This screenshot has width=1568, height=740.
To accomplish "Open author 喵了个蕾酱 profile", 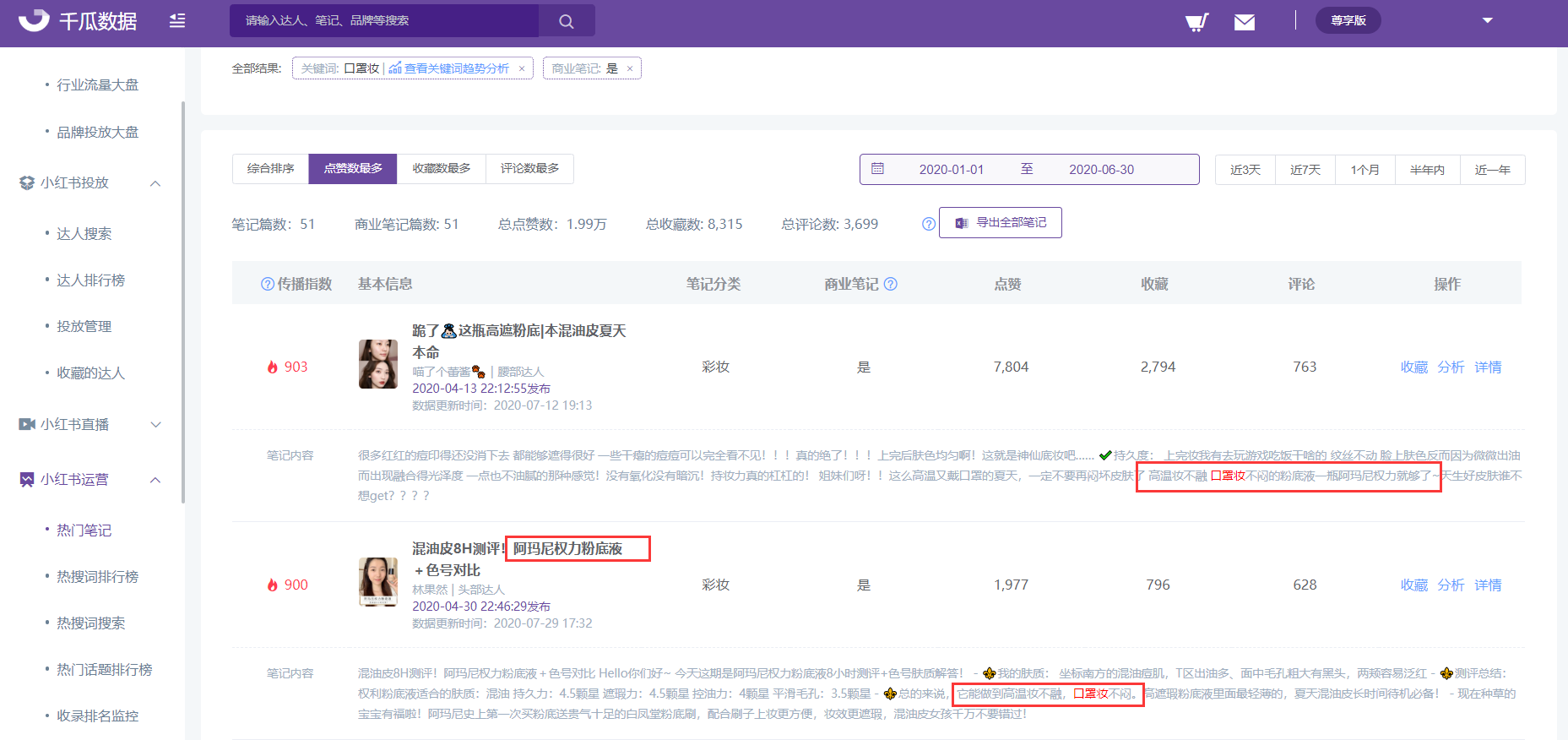I will 441,372.
